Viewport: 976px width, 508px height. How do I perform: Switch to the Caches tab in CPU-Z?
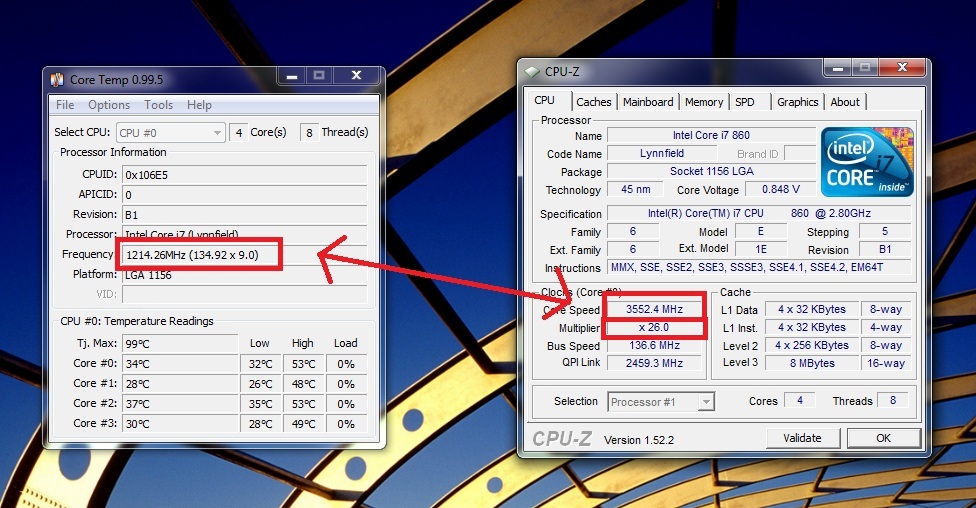[x=594, y=102]
